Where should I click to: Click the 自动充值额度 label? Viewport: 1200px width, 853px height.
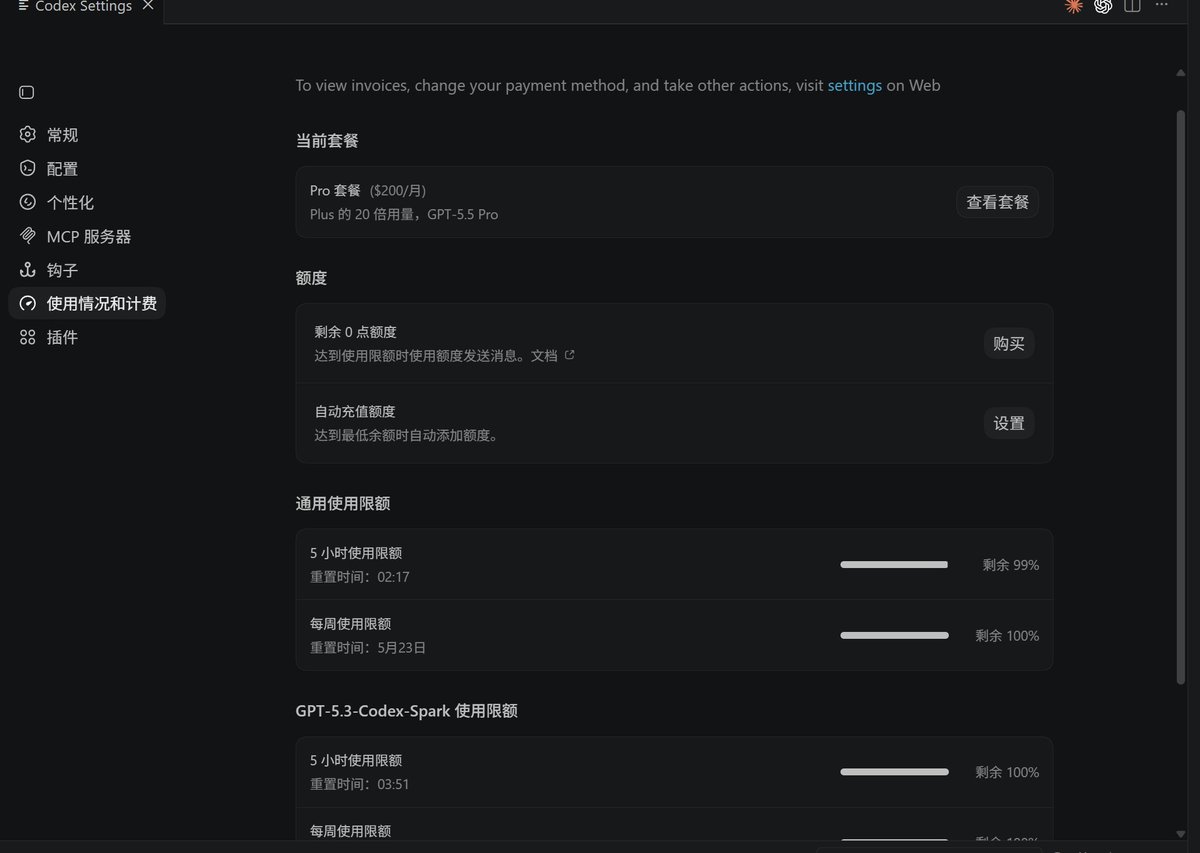click(355, 411)
